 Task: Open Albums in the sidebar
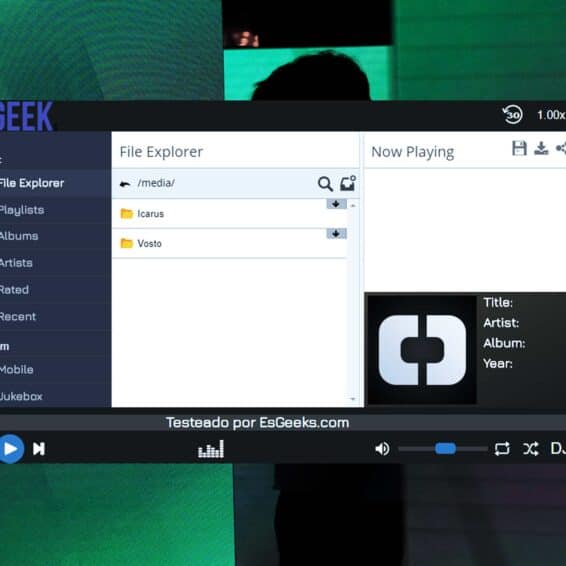(55, 236)
